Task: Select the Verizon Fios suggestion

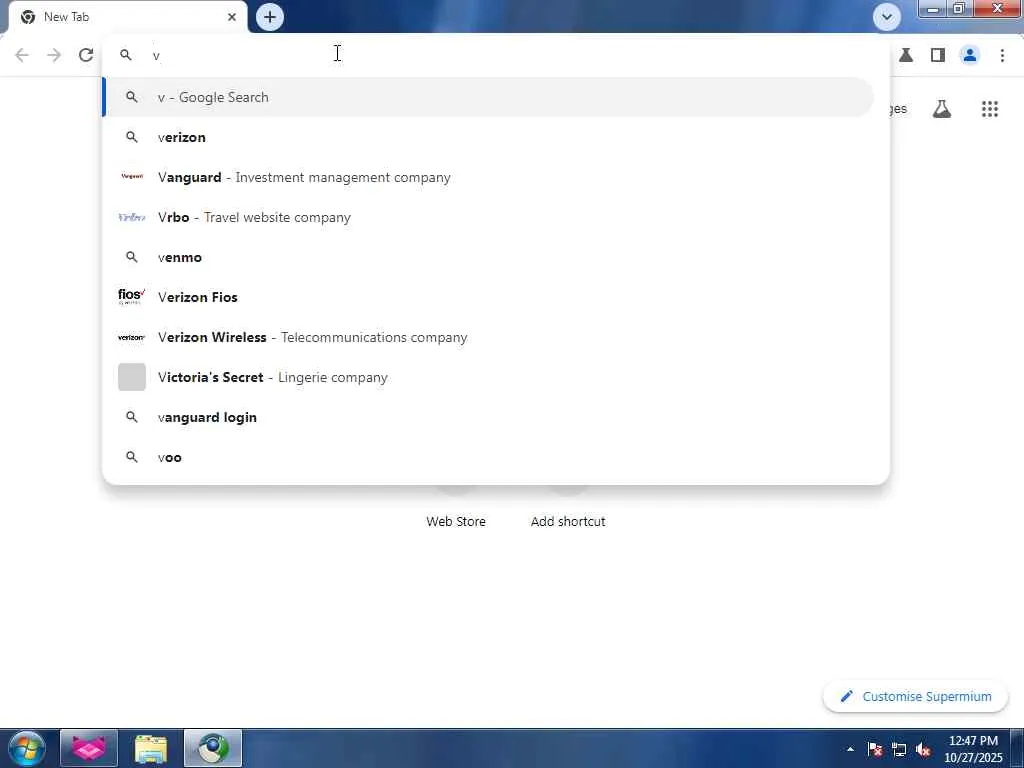Action: click(x=488, y=297)
